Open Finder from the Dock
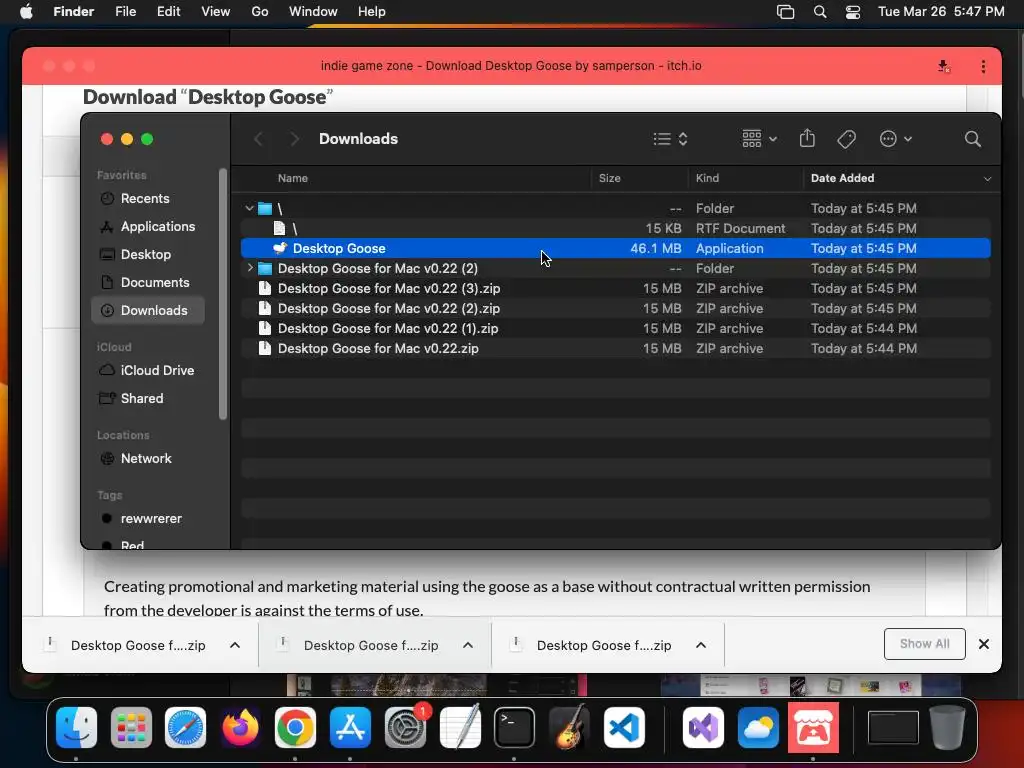 click(x=76, y=727)
